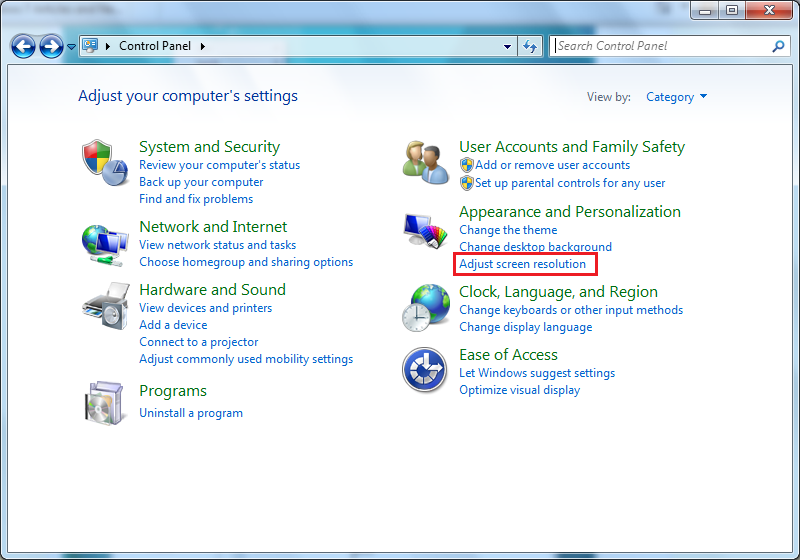Open View devices and printers link

click(x=205, y=308)
